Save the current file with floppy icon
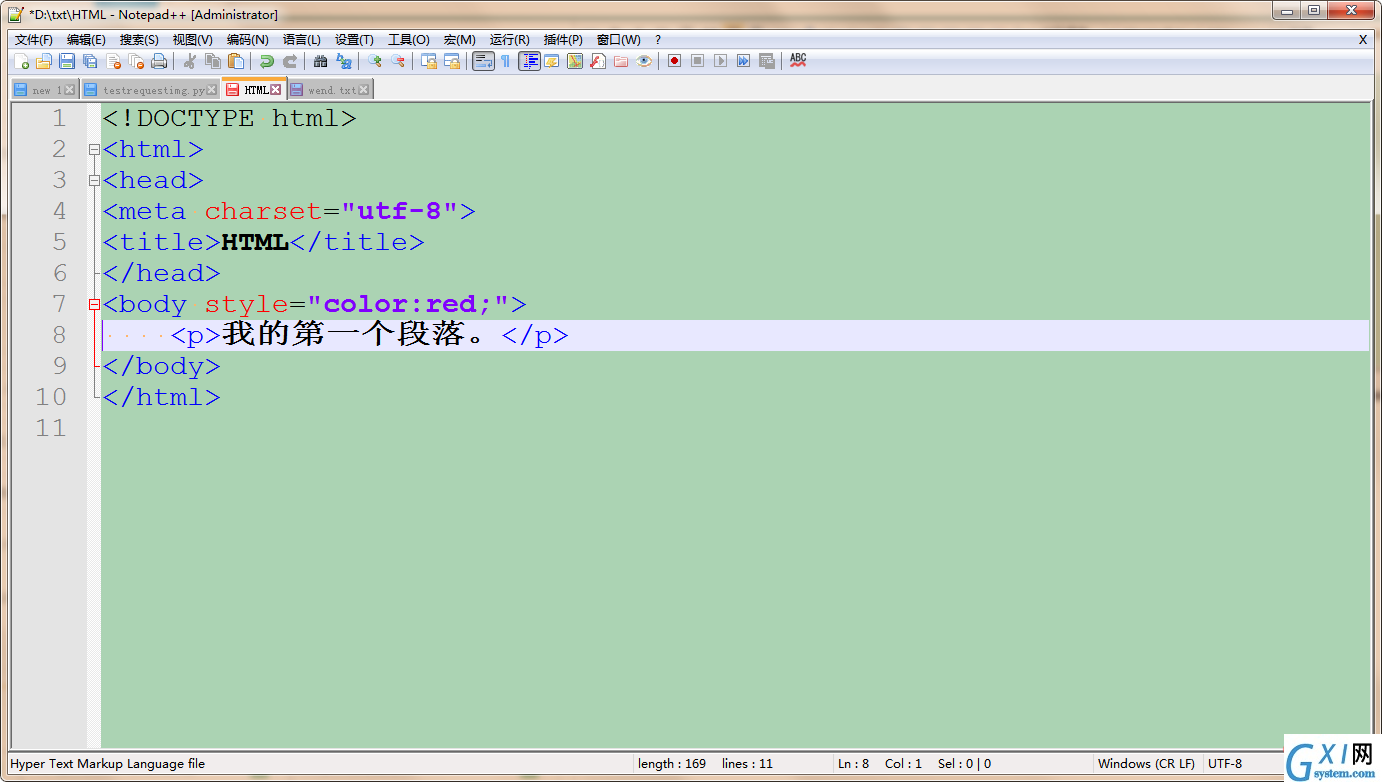Viewport: 1382px width, 782px height. (67, 61)
